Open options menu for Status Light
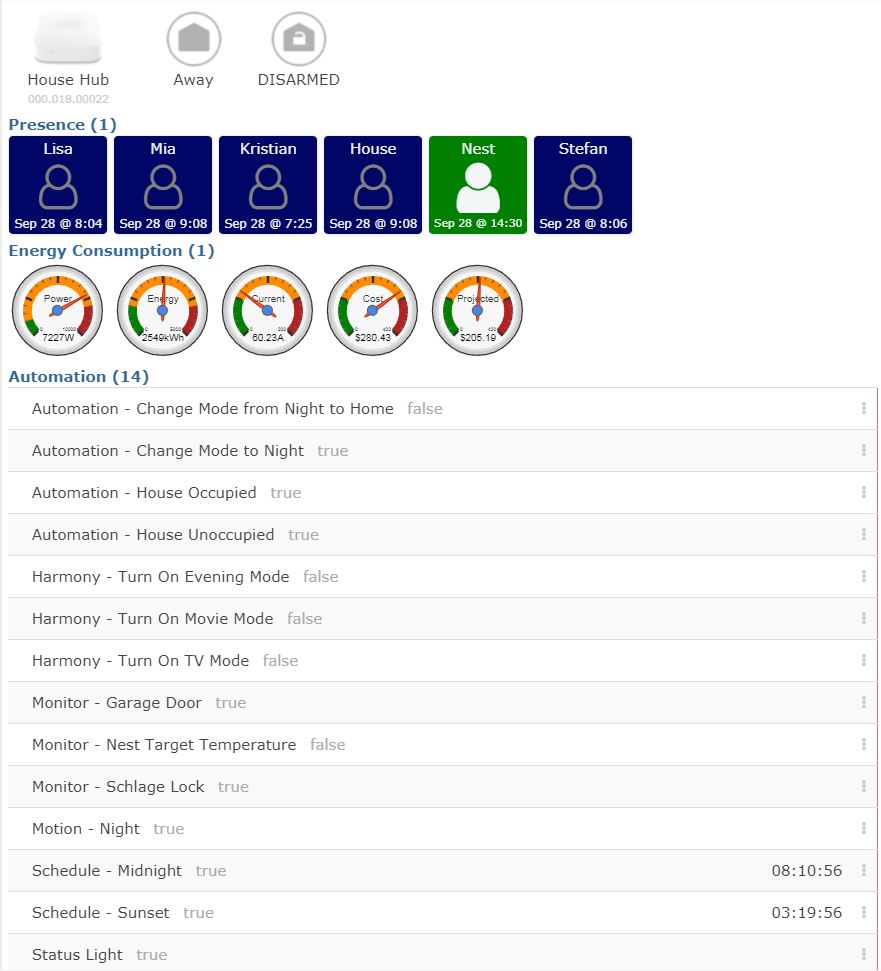881x971 pixels. tap(862, 954)
